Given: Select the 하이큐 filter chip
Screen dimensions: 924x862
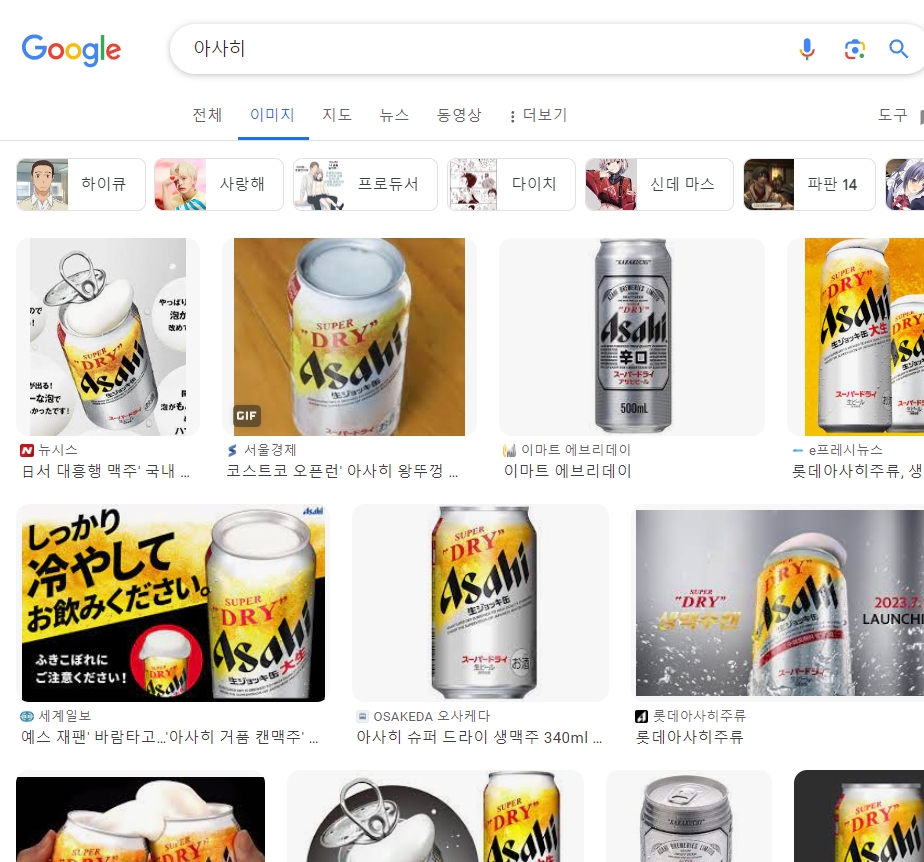Looking at the screenshot, I should 80,184.
